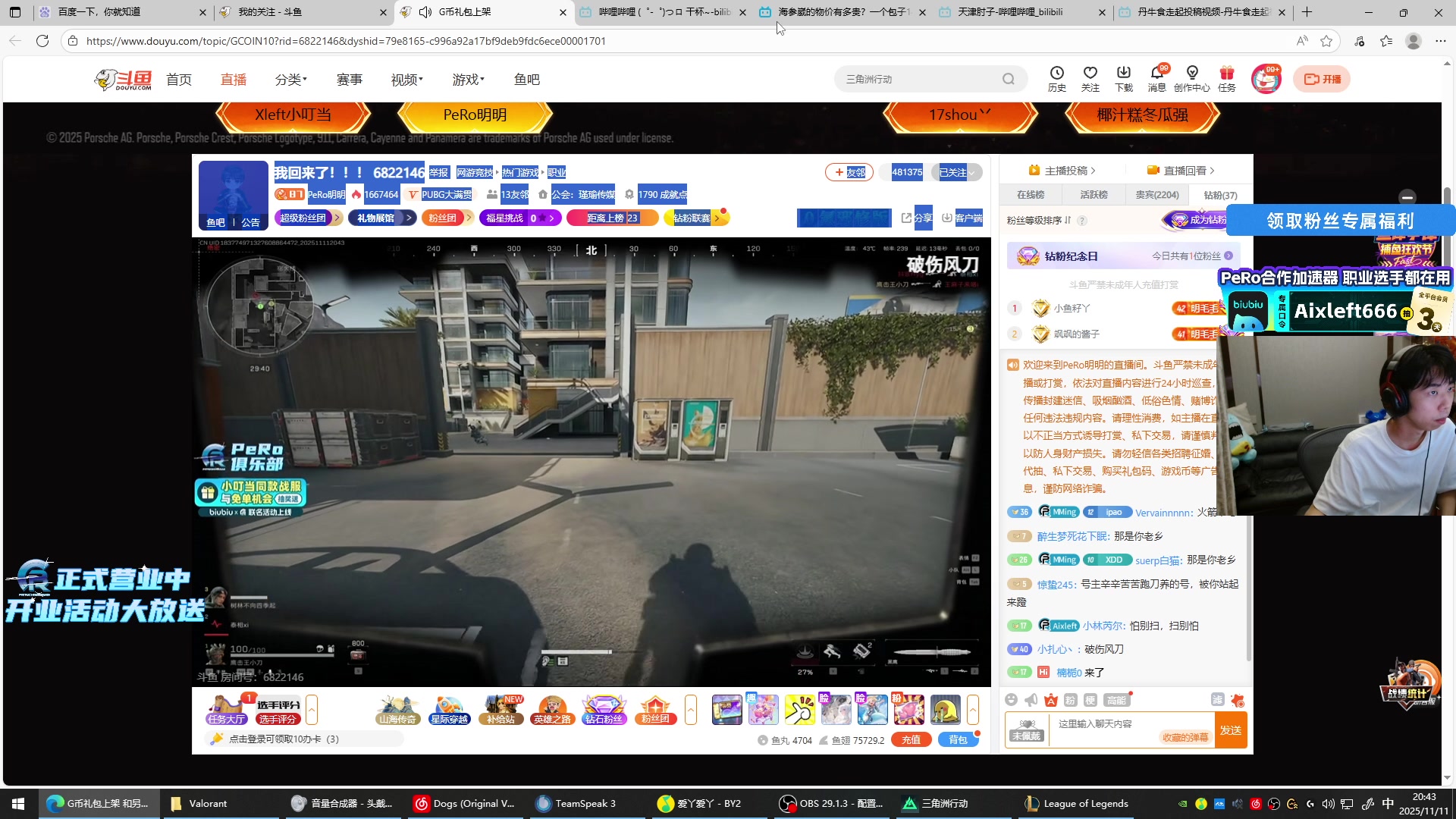This screenshot has height=819, width=1456.
Task: Expand the gift list arrow at far right
Action: (973, 710)
